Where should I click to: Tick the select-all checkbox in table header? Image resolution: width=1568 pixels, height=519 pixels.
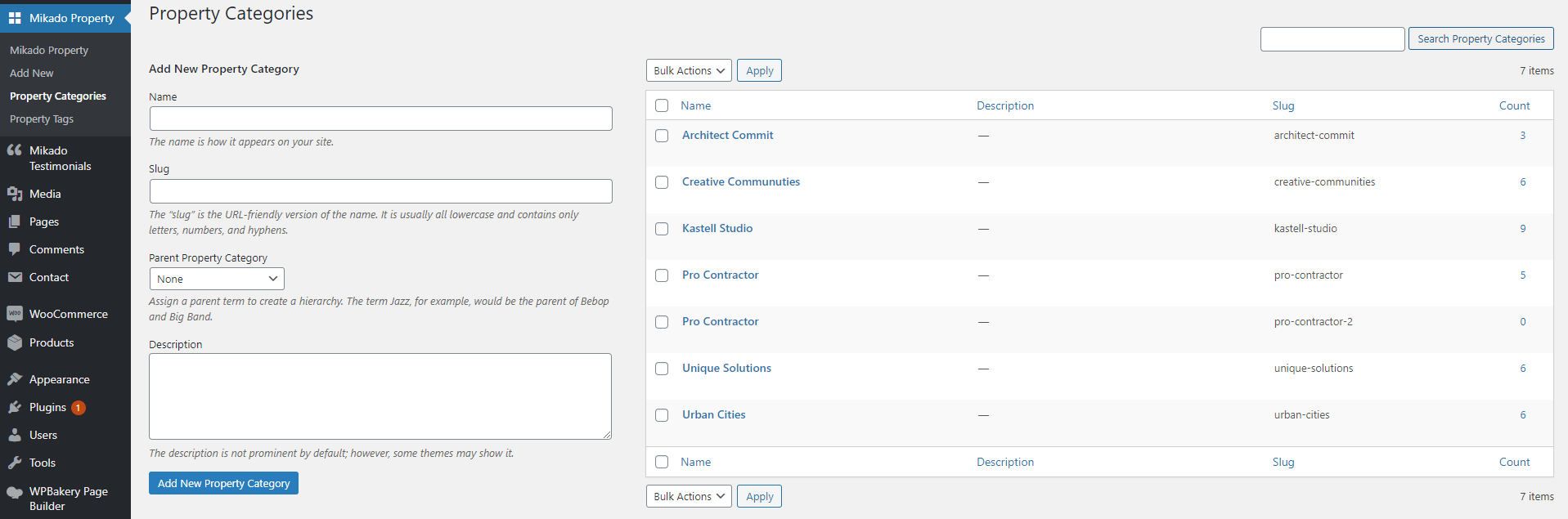pos(662,105)
